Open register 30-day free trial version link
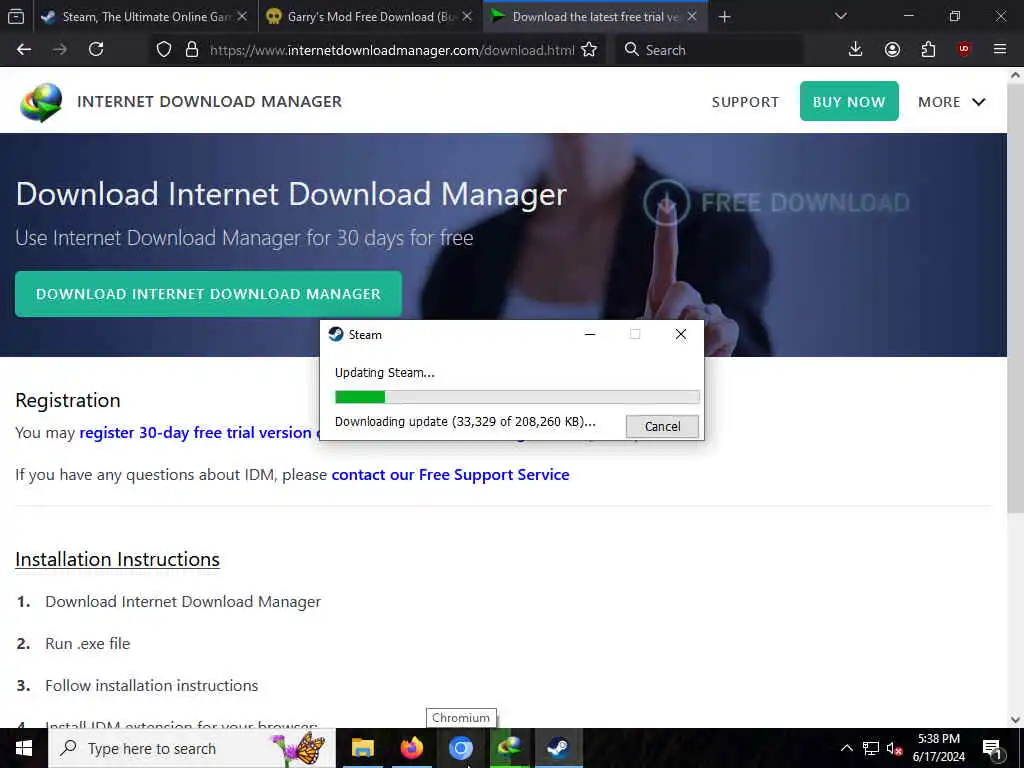 point(195,433)
